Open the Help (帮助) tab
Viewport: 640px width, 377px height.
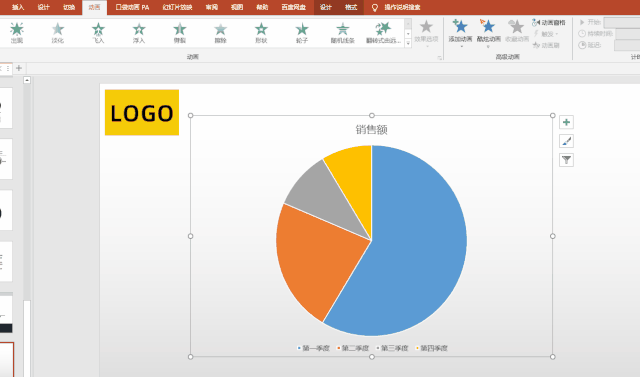point(262,7)
